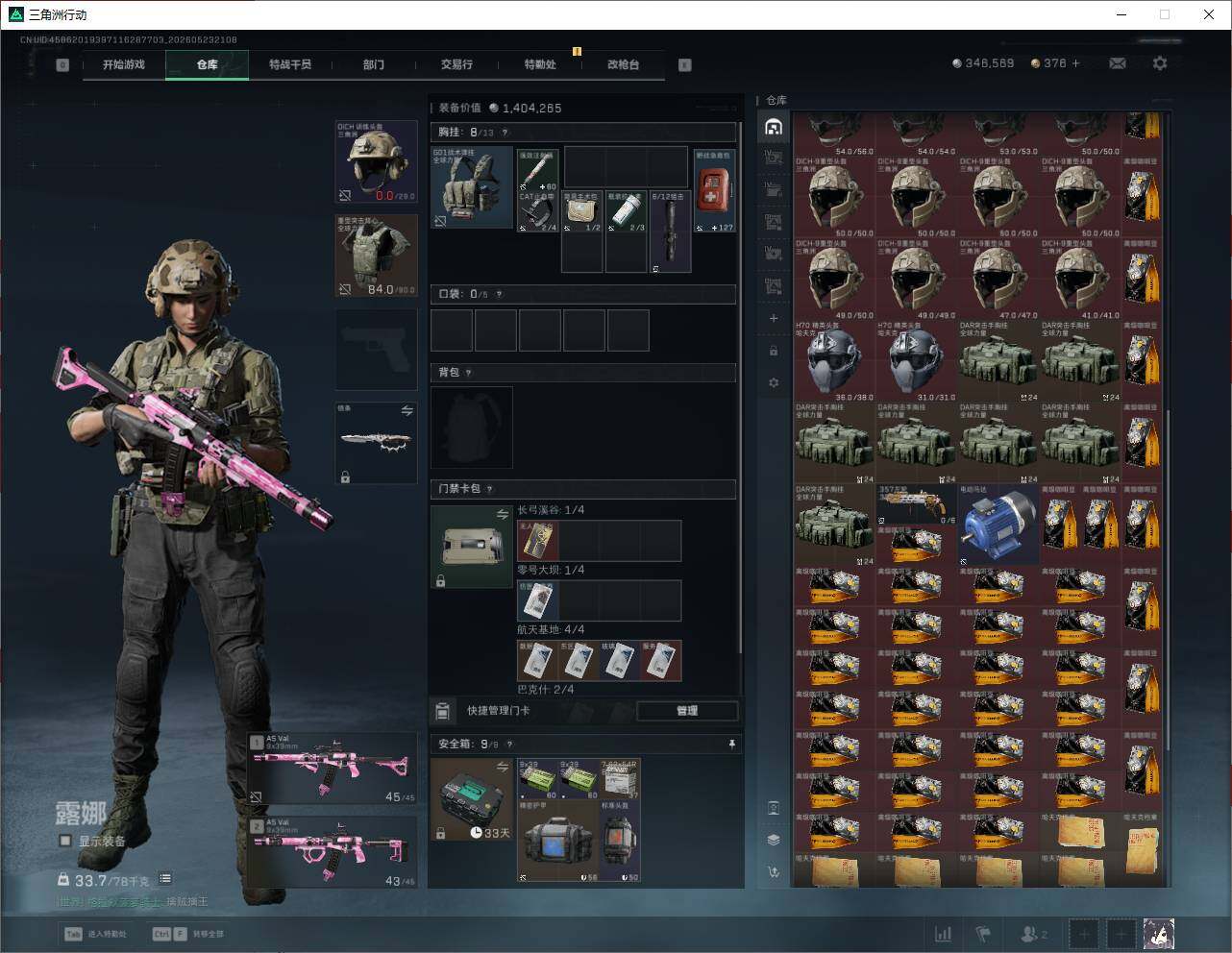Click the 转移全部 Ctrl F shortcut button
This screenshot has width=1232, height=953.
tap(188, 934)
